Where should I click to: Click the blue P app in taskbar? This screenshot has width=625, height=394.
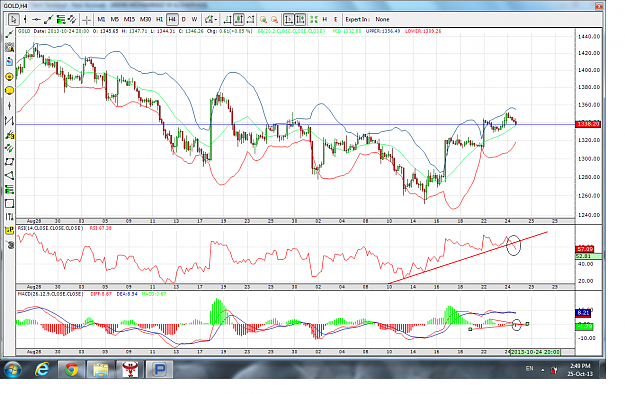click(159, 370)
